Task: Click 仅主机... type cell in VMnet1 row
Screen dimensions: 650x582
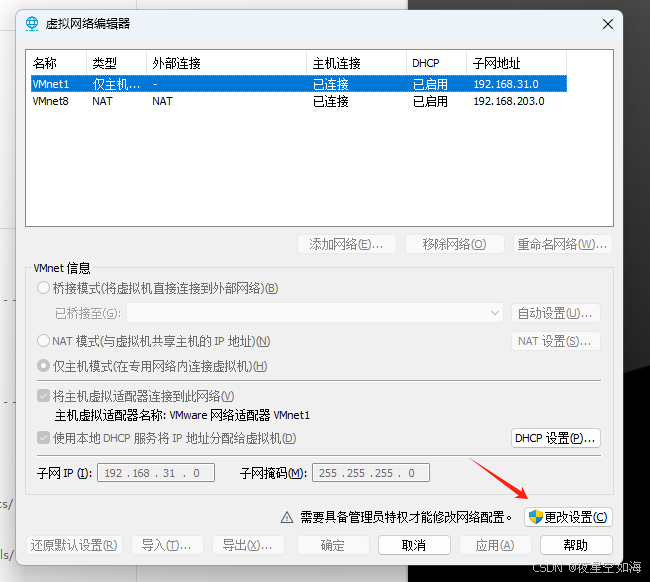Action: [x=116, y=84]
